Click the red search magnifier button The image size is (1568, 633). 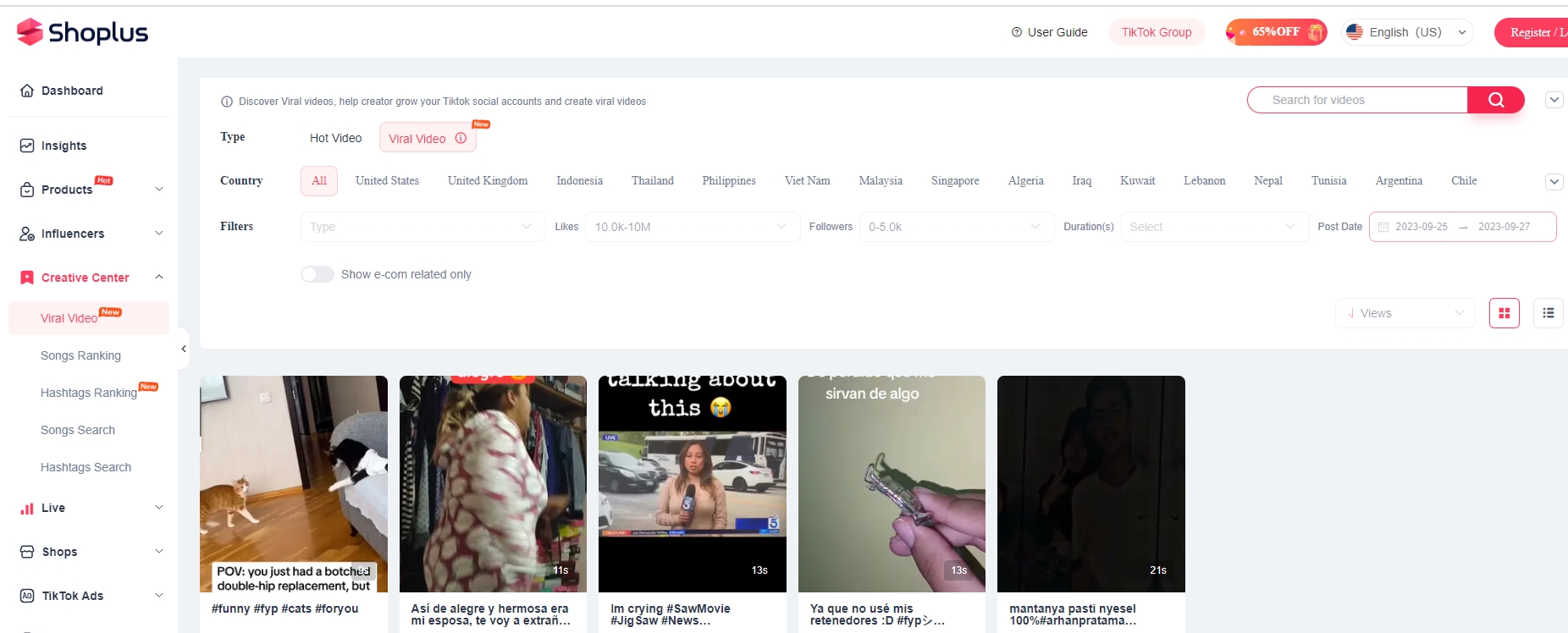coord(1495,100)
